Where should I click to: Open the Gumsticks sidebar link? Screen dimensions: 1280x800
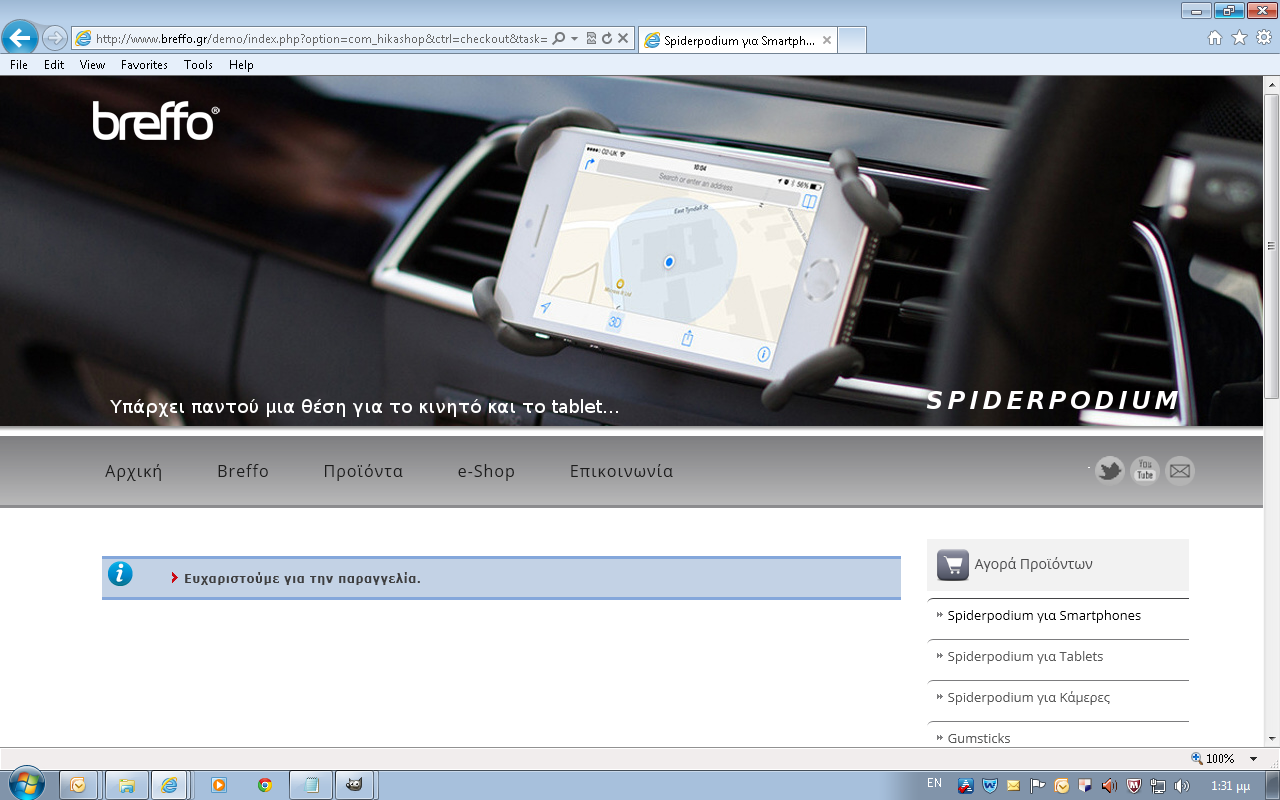click(x=979, y=738)
